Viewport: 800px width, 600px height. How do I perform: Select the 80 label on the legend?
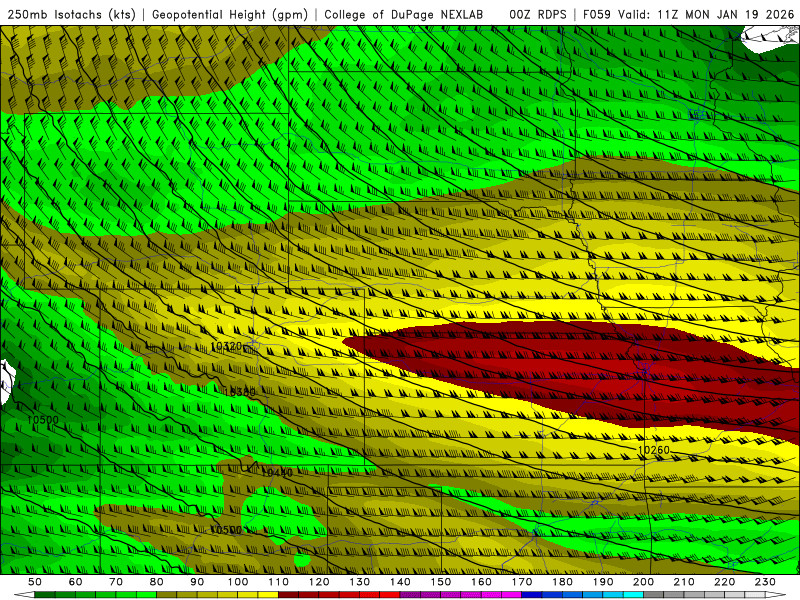coord(157,582)
